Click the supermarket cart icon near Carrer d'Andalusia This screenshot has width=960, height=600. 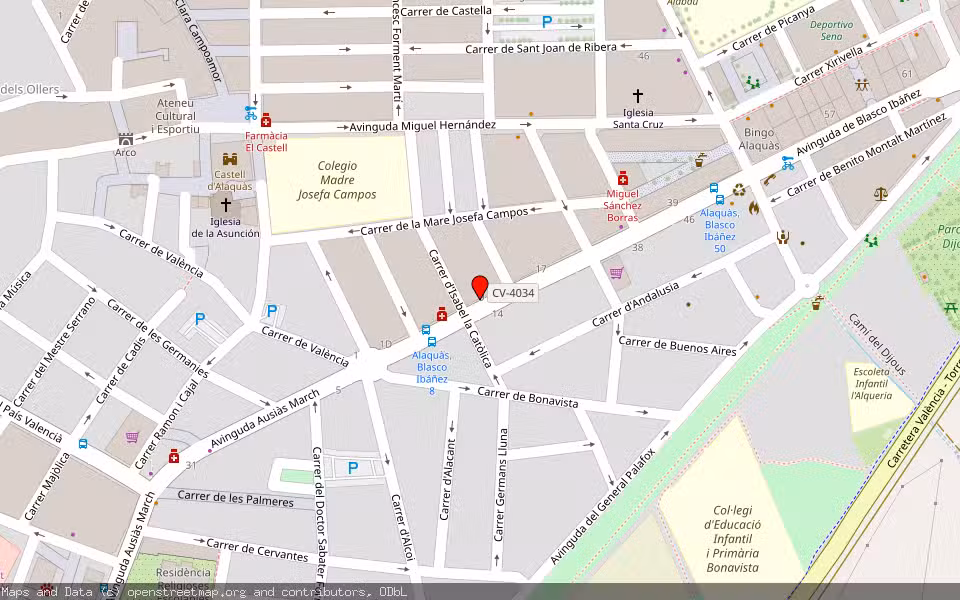coord(617,272)
